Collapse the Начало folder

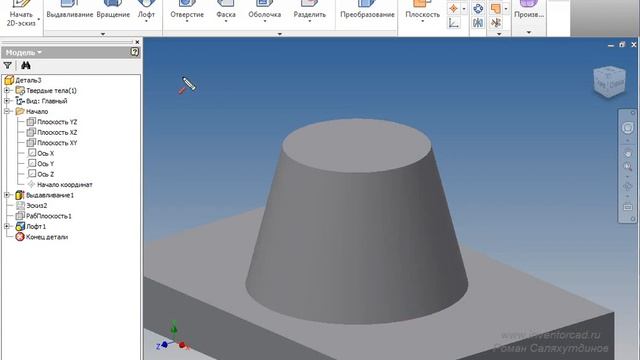click(7, 111)
